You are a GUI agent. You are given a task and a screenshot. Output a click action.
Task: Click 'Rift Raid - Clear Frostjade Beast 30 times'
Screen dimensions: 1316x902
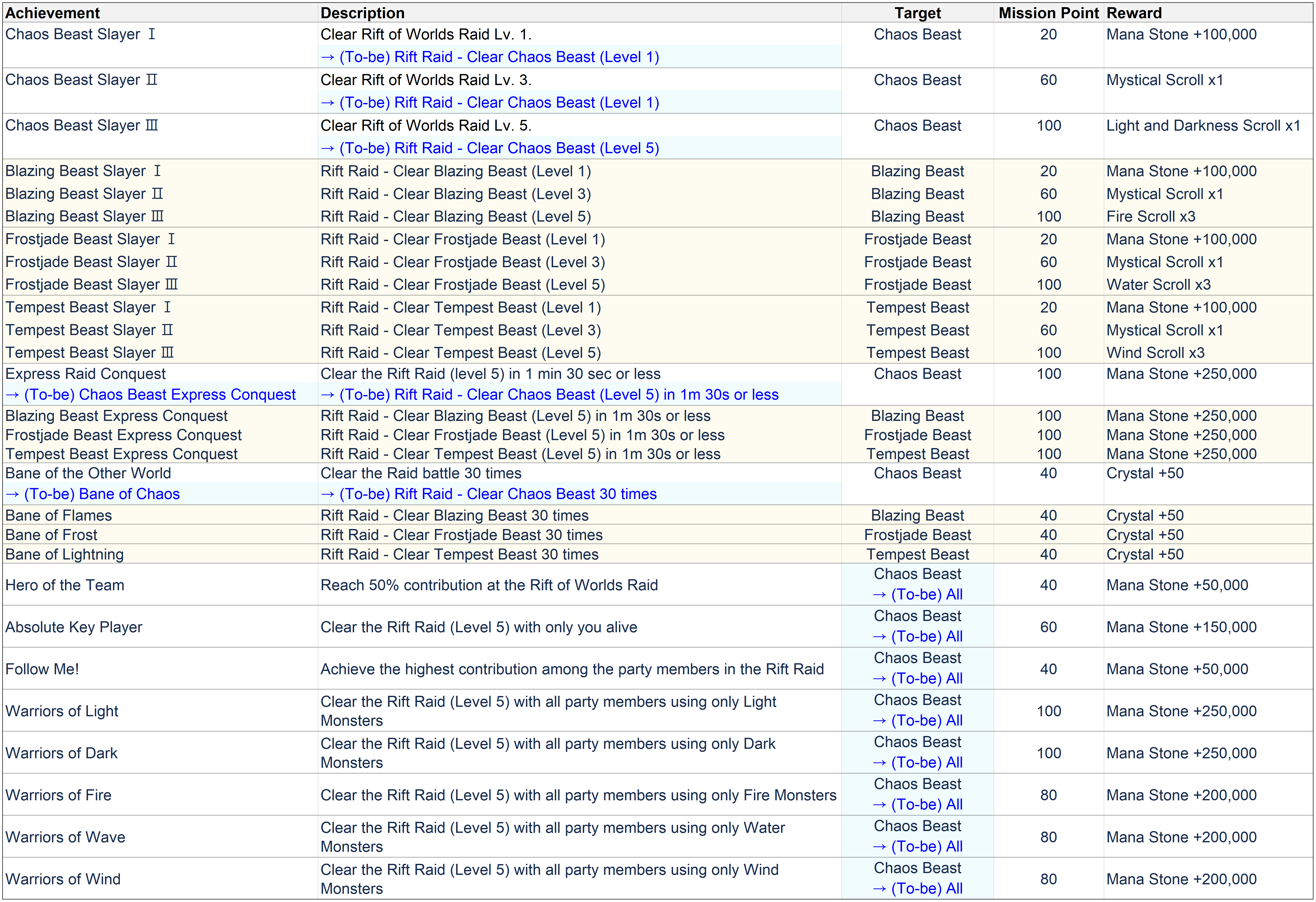point(461,535)
